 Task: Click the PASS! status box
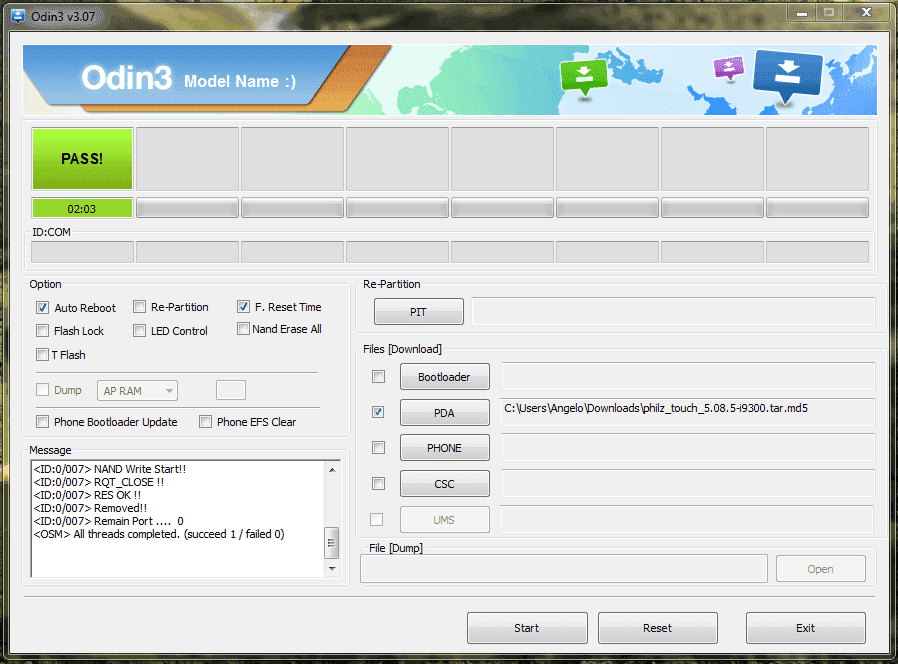tap(82, 159)
